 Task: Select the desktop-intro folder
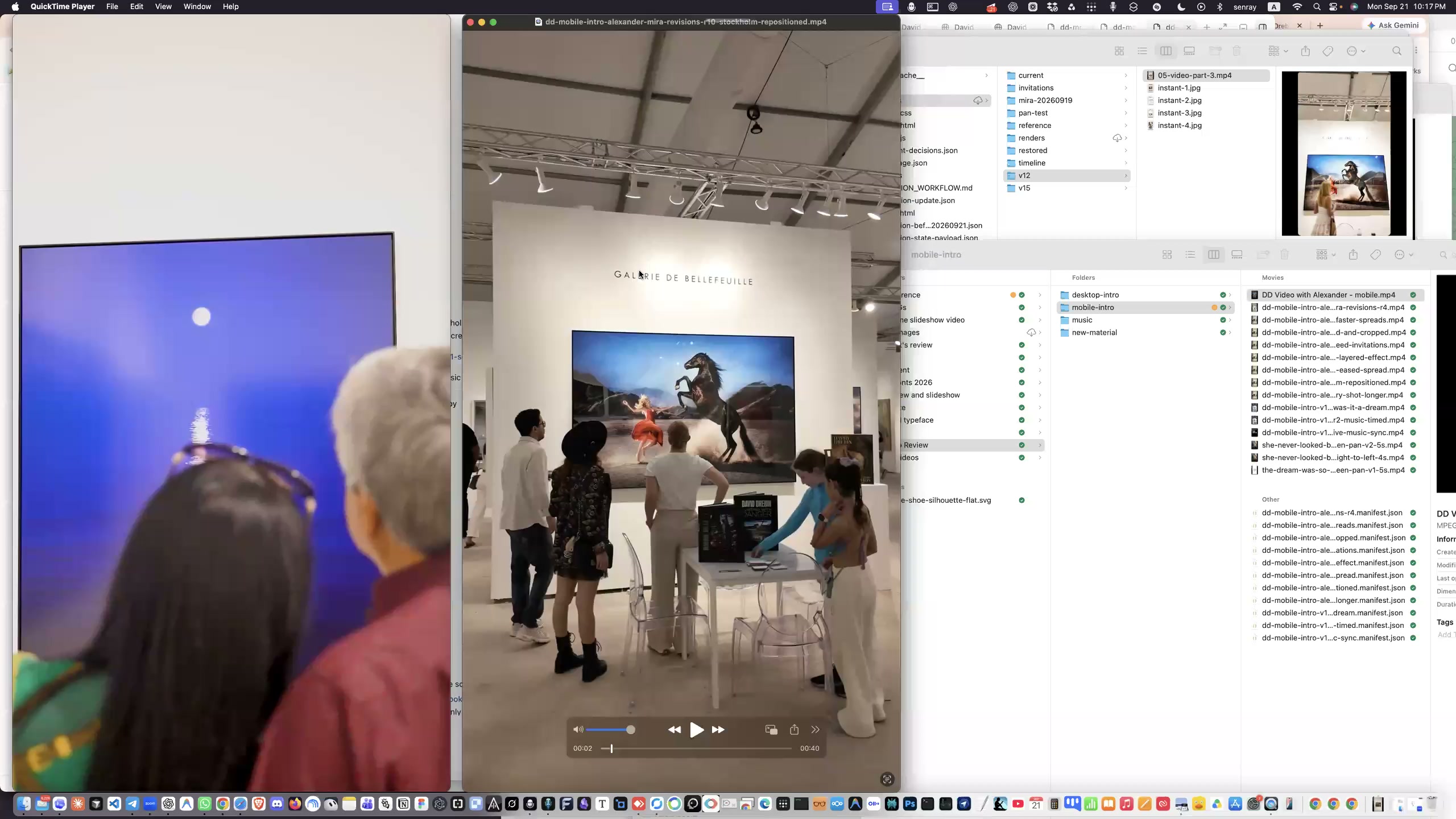click(1145, 295)
